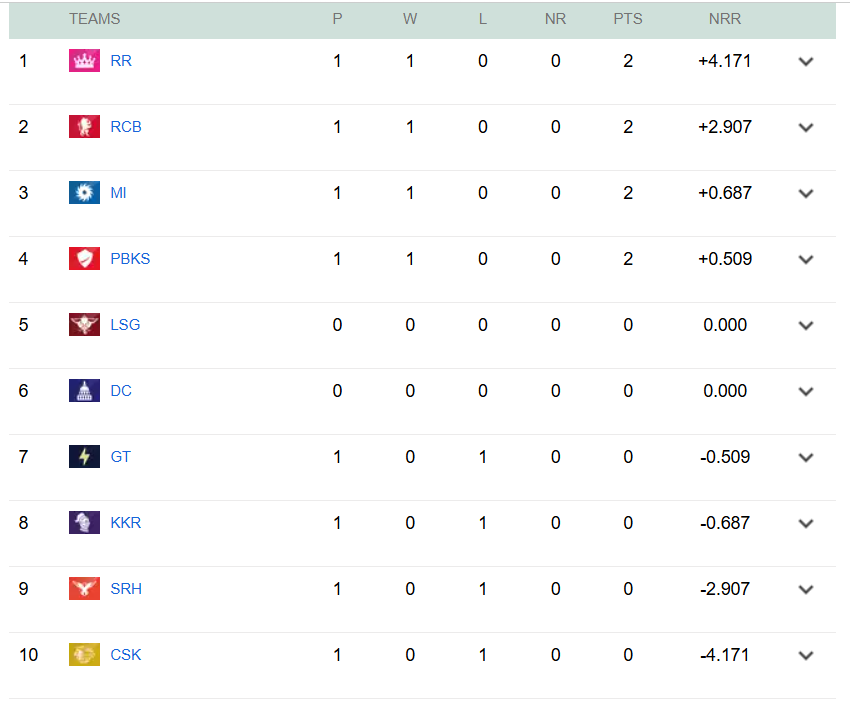Click the KKR team logo
The height and width of the screenshot is (707, 850).
point(84,523)
